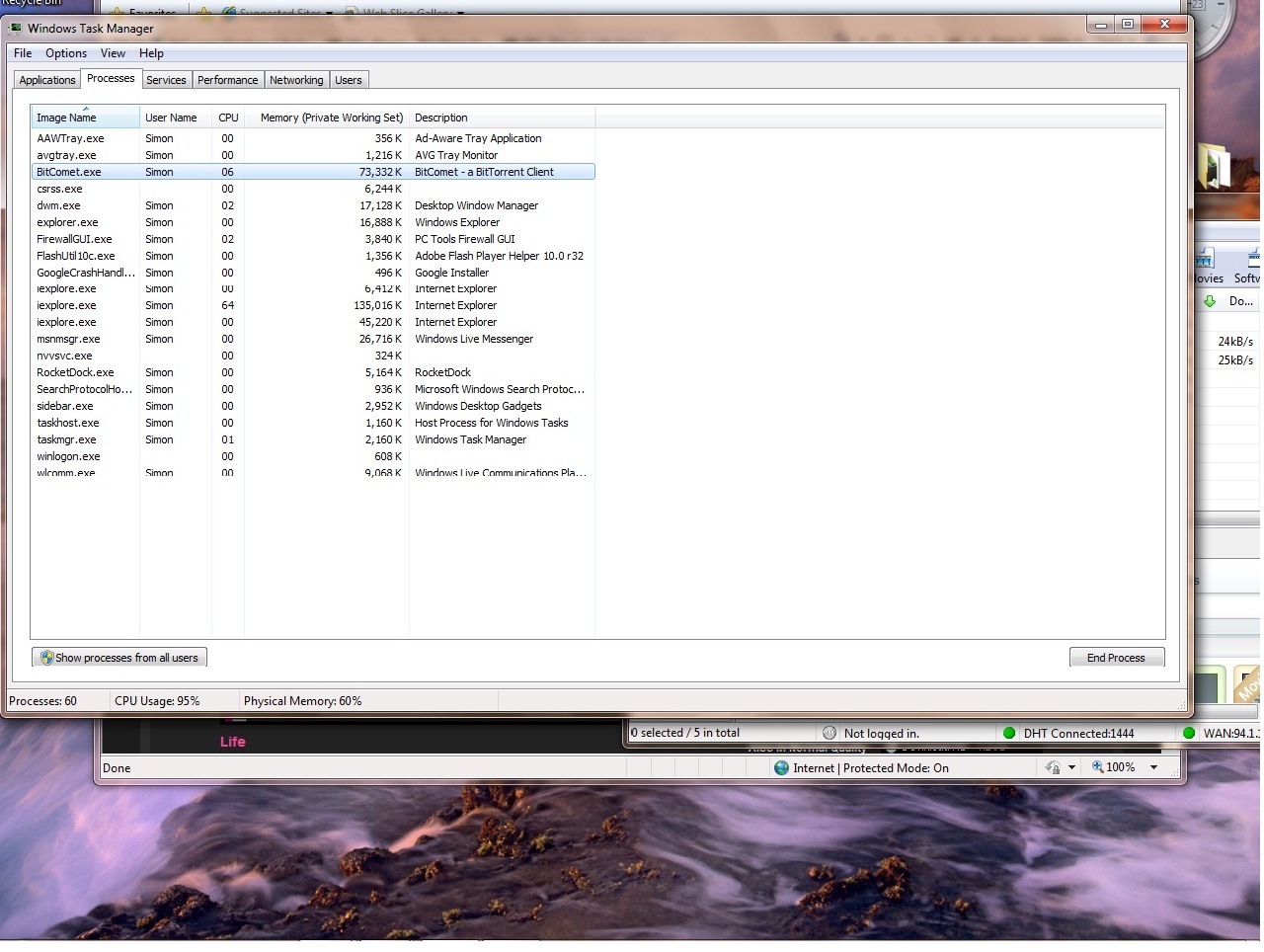
Task: Switch to the Services tab
Action: tap(166, 80)
